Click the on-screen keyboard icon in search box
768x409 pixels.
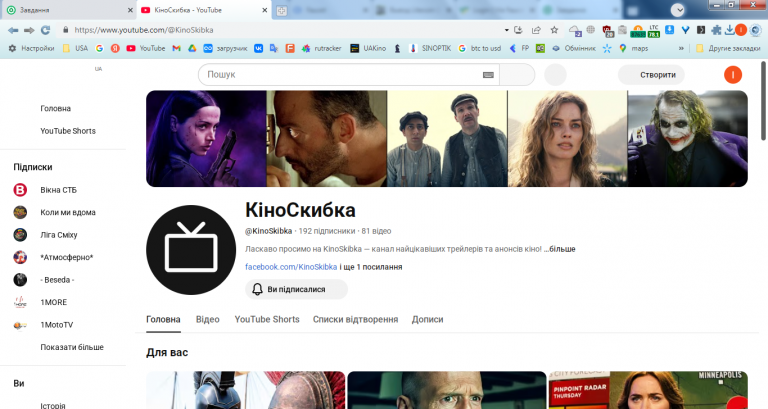tap(488, 75)
